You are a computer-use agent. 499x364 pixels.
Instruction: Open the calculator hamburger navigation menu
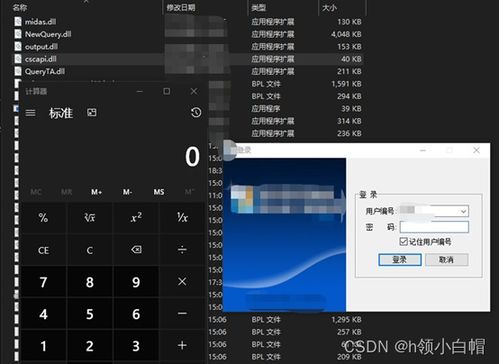pyautogui.click(x=30, y=113)
